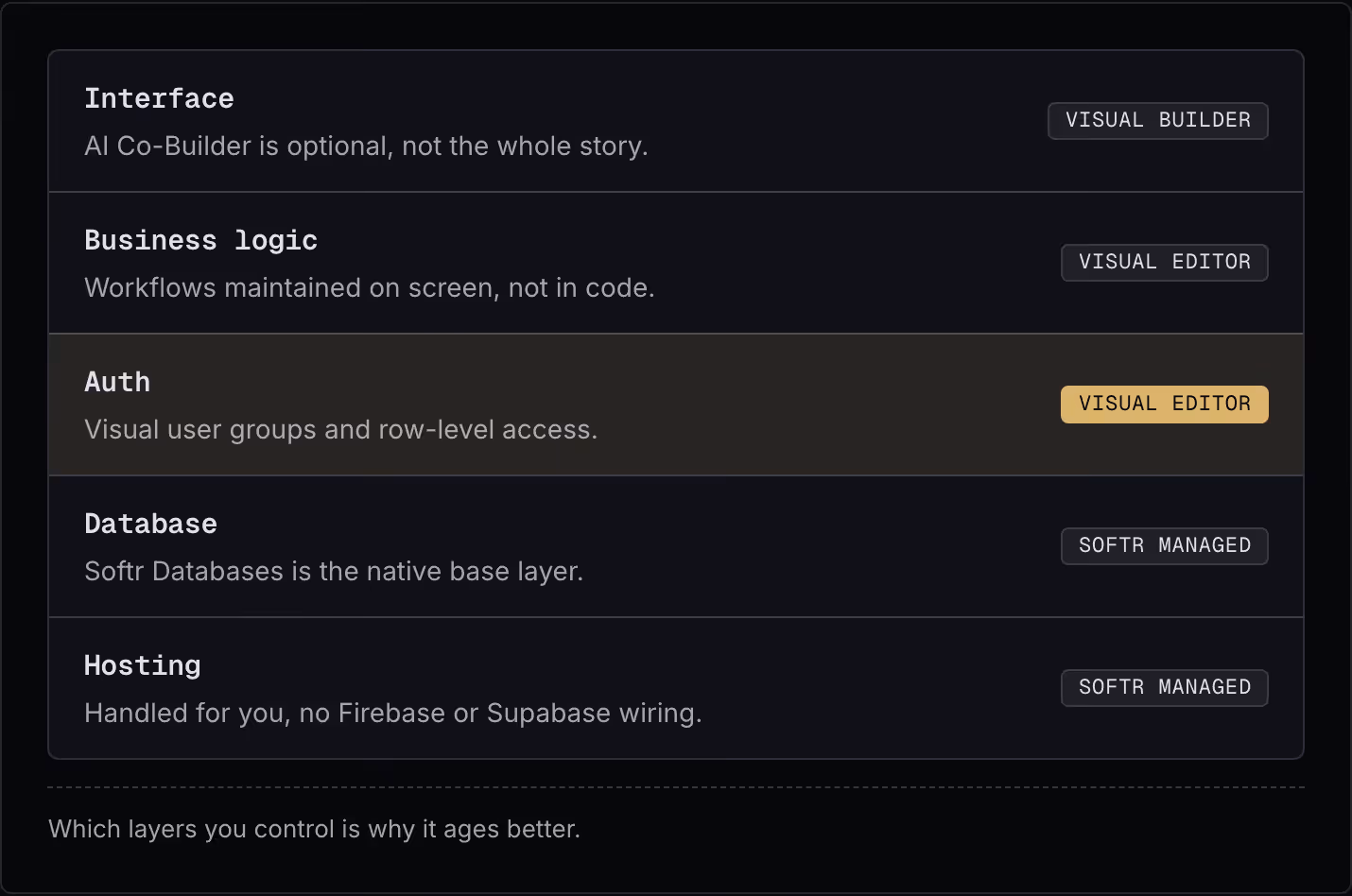1352x896 pixels.
Task: Click 'Handled for you, no Firebase or Supabase wiring.'
Action: coord(393,714)
